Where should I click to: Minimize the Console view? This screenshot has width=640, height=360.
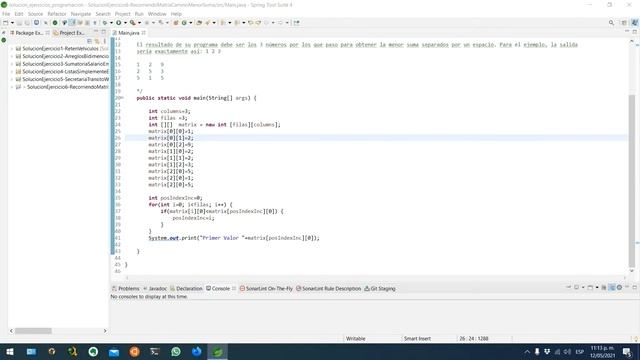627,287
